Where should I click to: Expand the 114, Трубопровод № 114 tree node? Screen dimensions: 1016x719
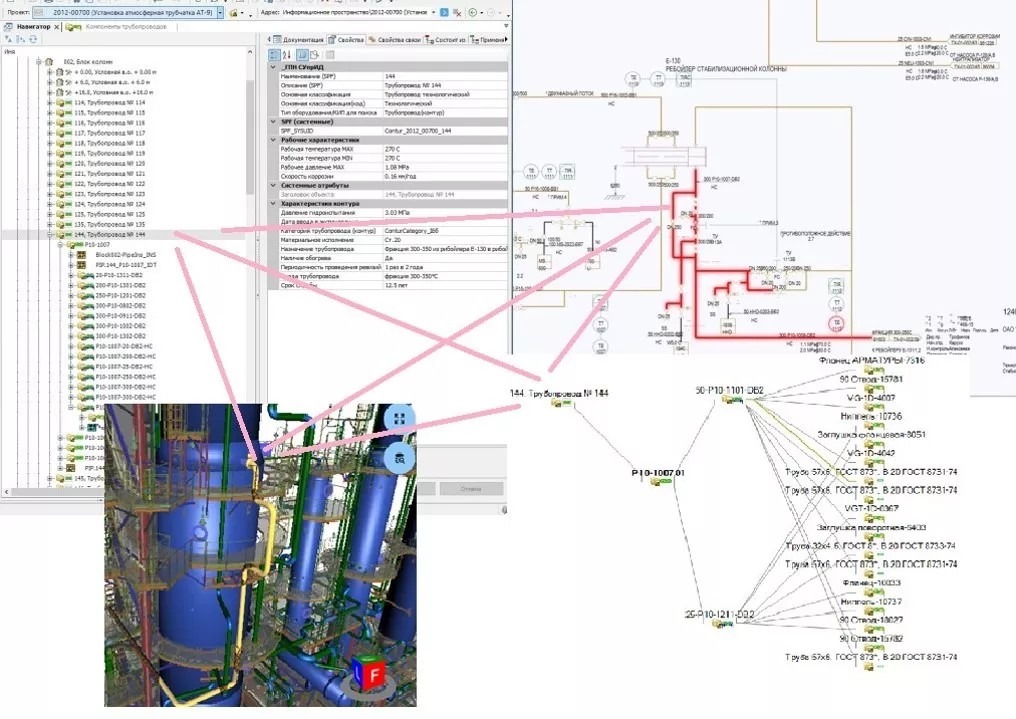49,103
